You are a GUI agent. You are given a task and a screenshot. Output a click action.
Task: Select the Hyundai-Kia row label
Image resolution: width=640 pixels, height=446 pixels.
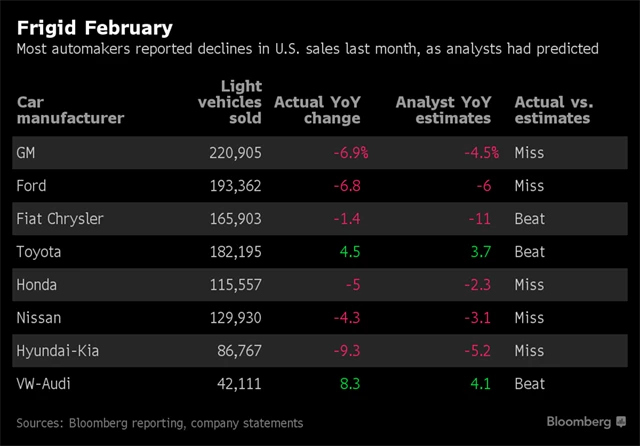click(58, 351)
